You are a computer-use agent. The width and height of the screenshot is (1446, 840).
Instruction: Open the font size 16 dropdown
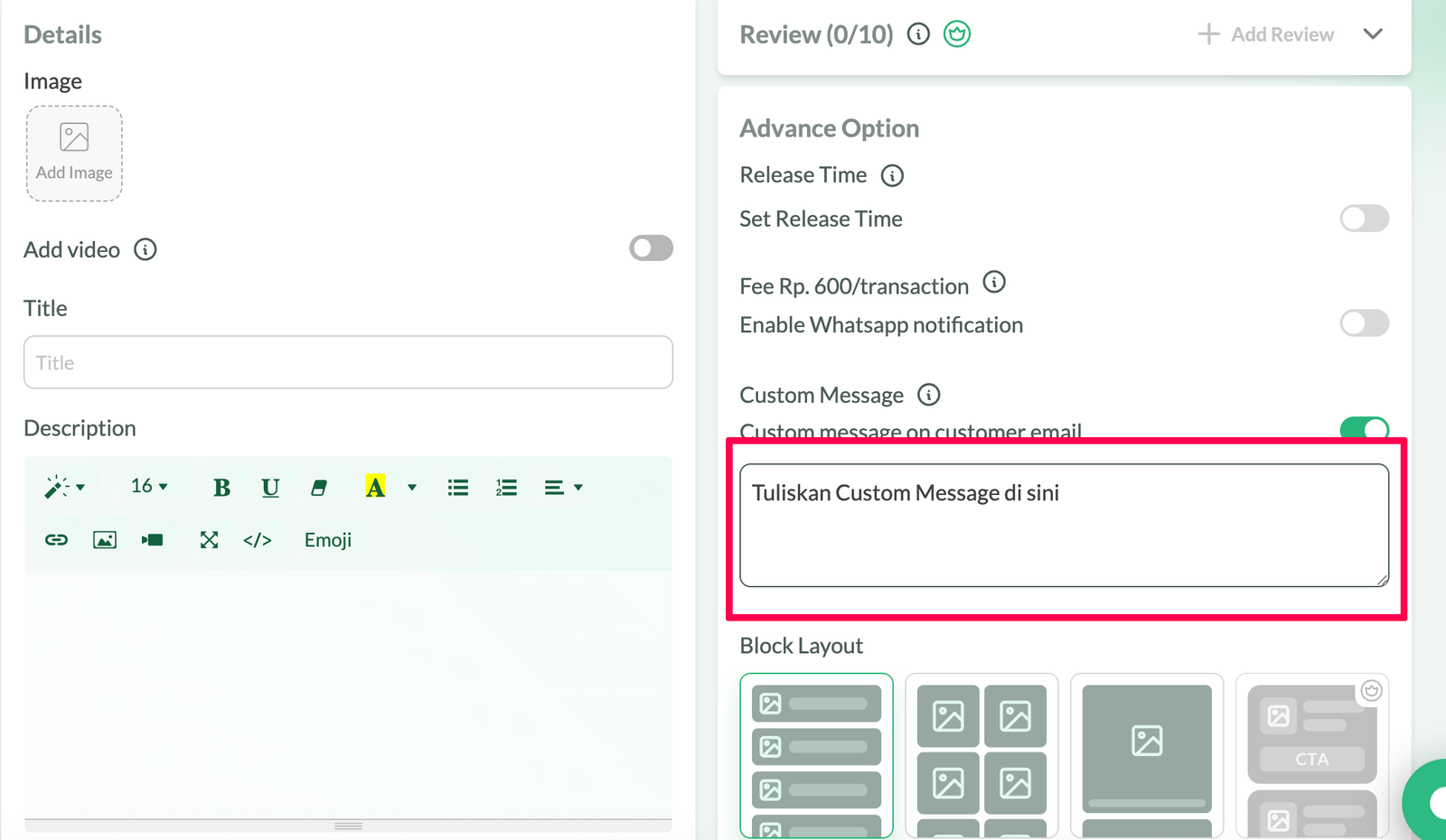149,487
